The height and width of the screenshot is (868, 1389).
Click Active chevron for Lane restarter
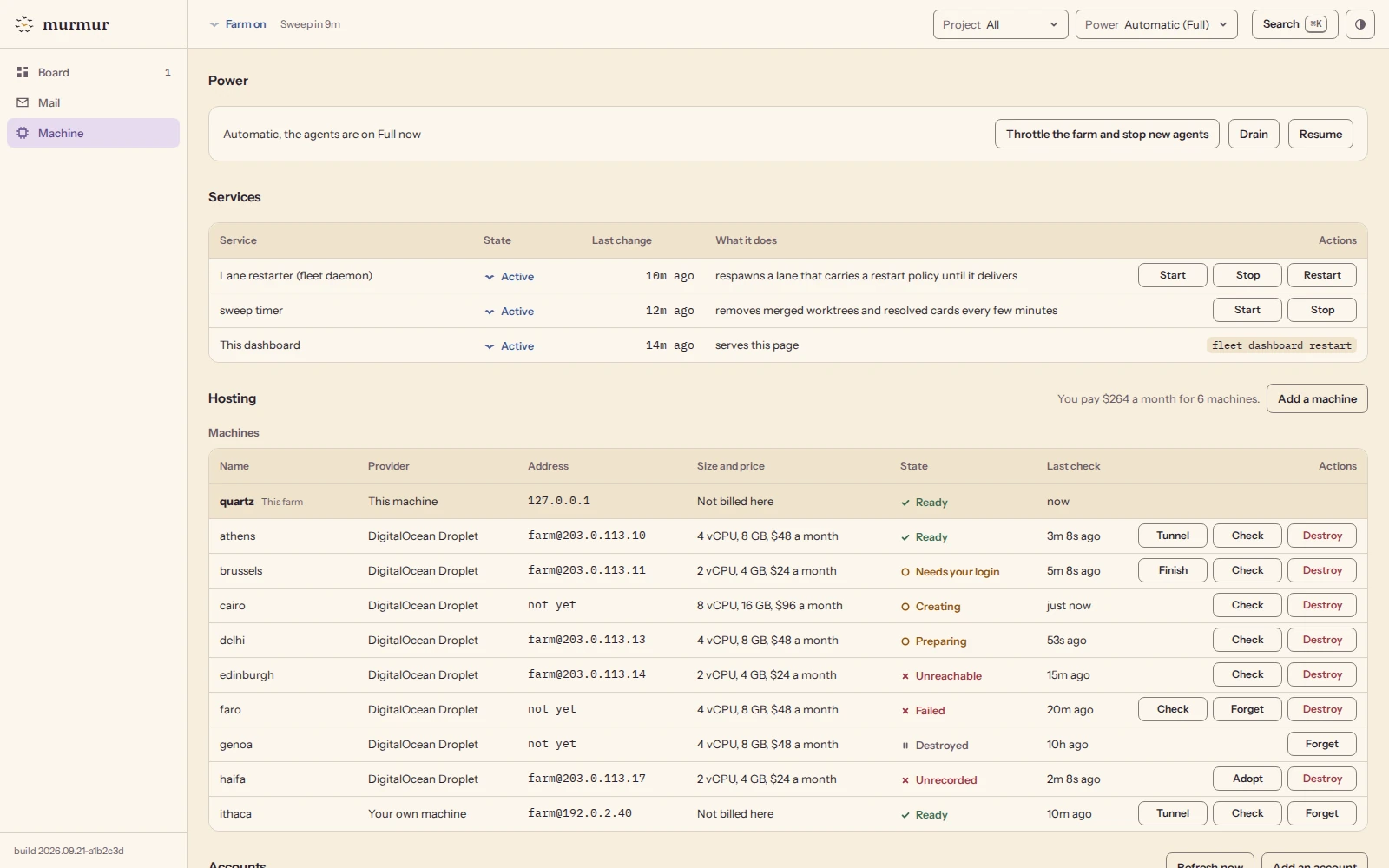[490, 277]
